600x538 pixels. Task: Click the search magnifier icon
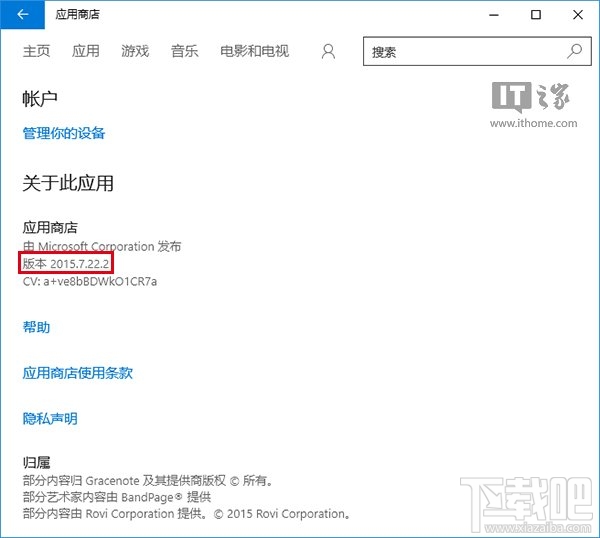point(574,51)
